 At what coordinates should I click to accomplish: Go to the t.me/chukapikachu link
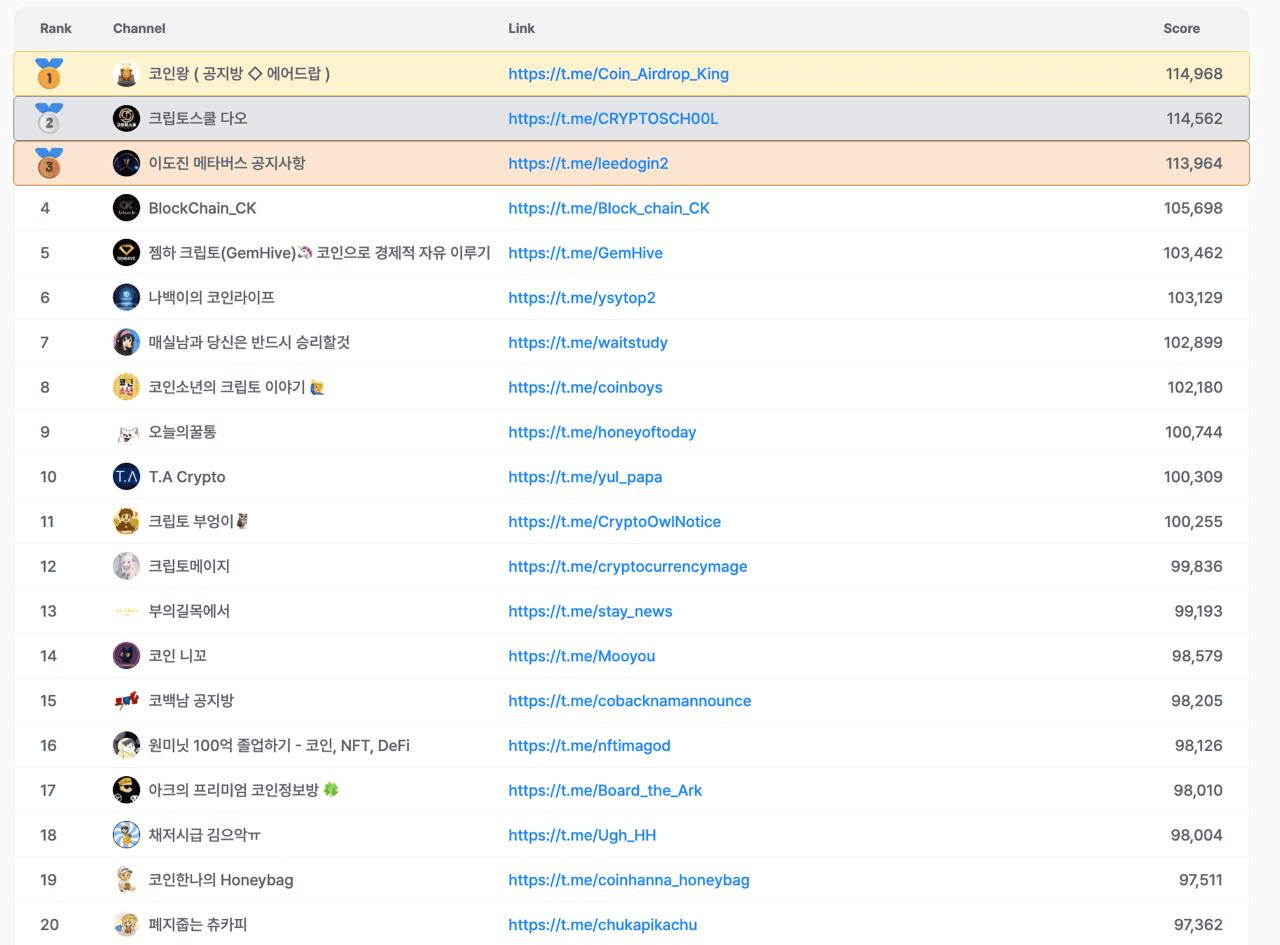point(602,925)
